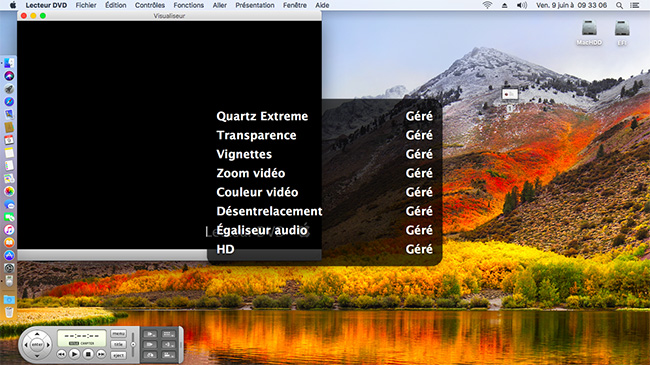Viewport: 650px width, 365px height.
Task: Open Finder from the Dock
Action: point(9,63)
